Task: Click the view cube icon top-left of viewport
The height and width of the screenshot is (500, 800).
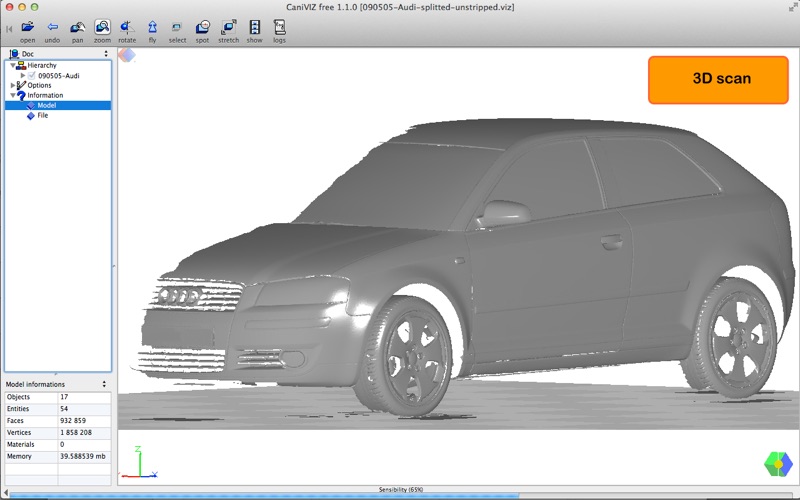Action: tap(127, 55)
